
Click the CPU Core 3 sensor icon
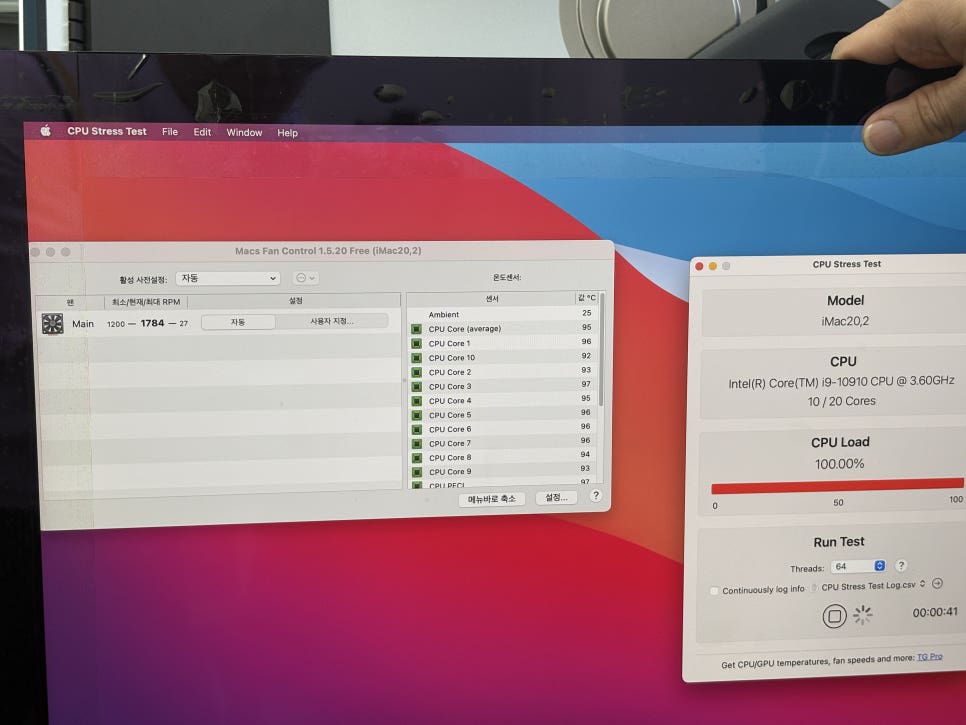point(416,387)
